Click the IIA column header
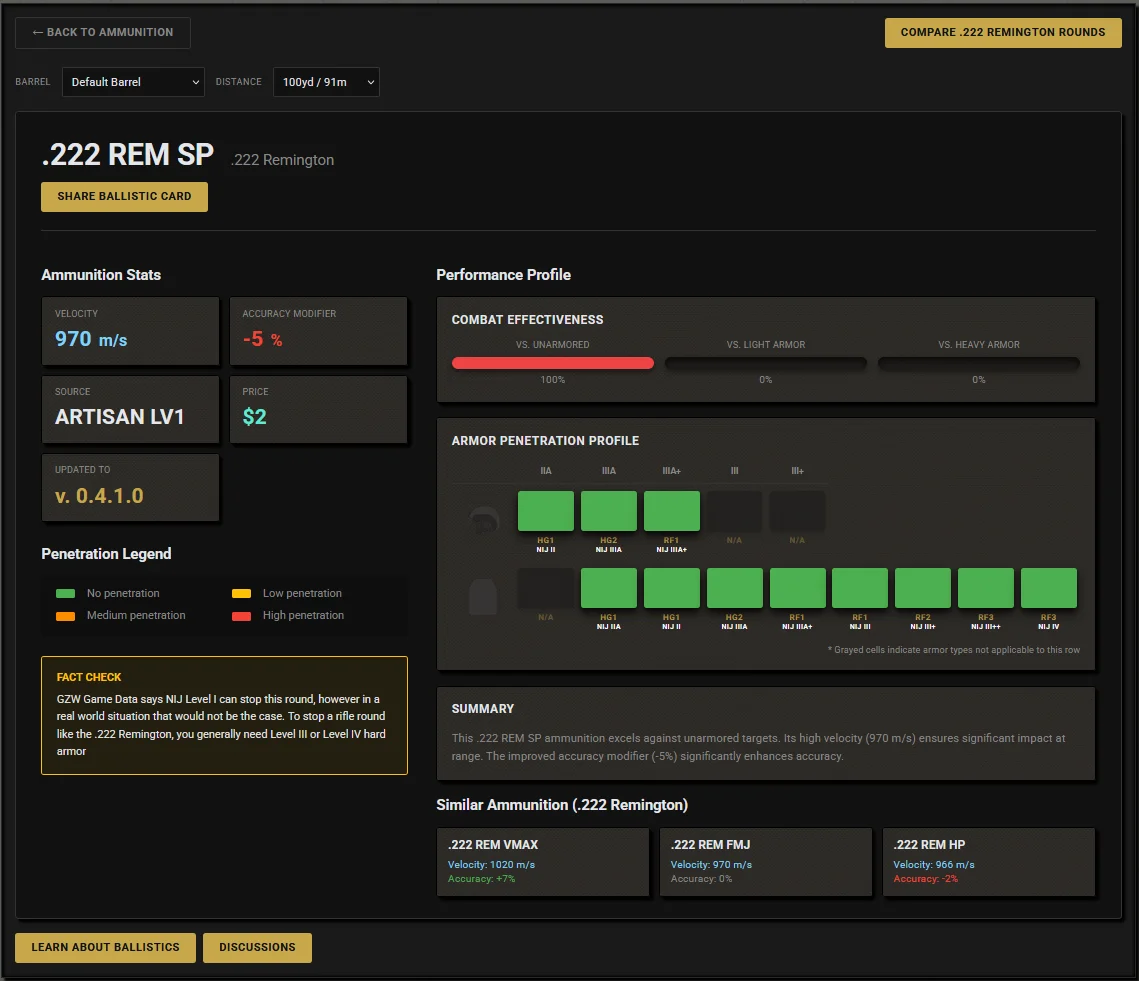This screenshot has width=1139, height=981. 546,471
